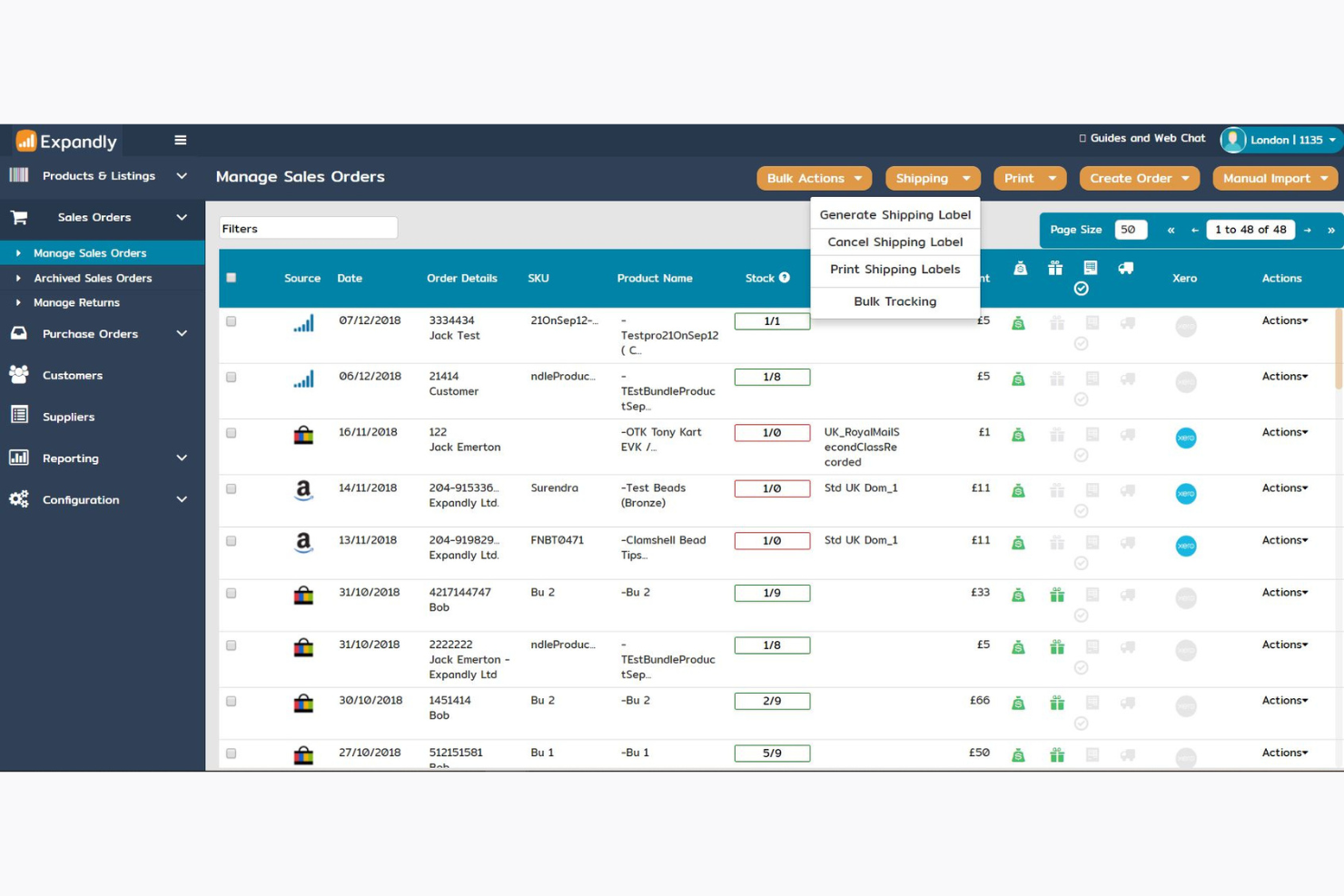This screenshot has width=1344, height=896.
Task: Jump to the last page arrow
Action: coord(1330,230)
